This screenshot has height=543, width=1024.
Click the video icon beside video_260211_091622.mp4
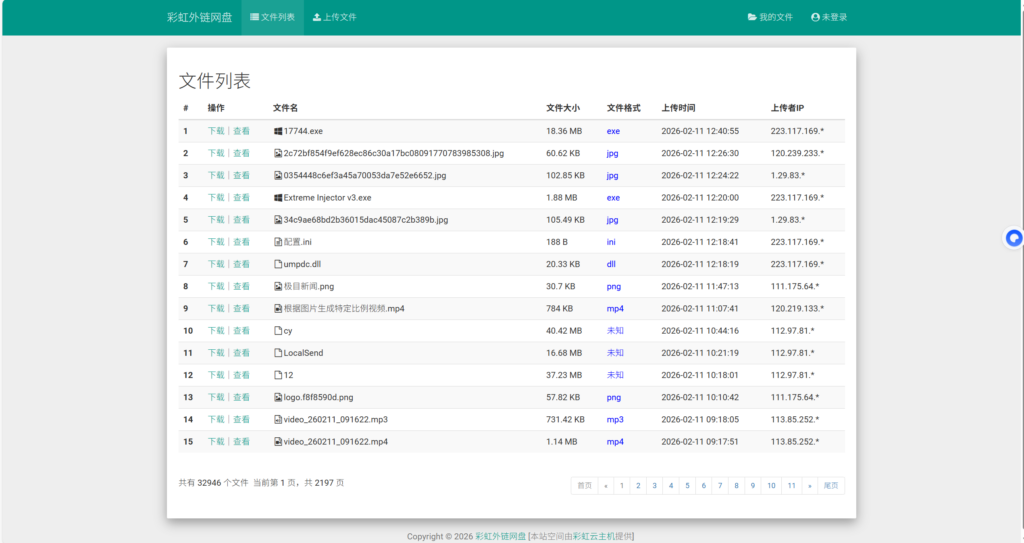[x=278, y=442]
